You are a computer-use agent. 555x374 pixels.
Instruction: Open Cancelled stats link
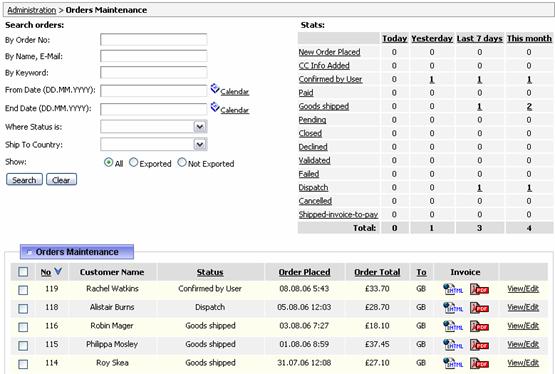315,201
